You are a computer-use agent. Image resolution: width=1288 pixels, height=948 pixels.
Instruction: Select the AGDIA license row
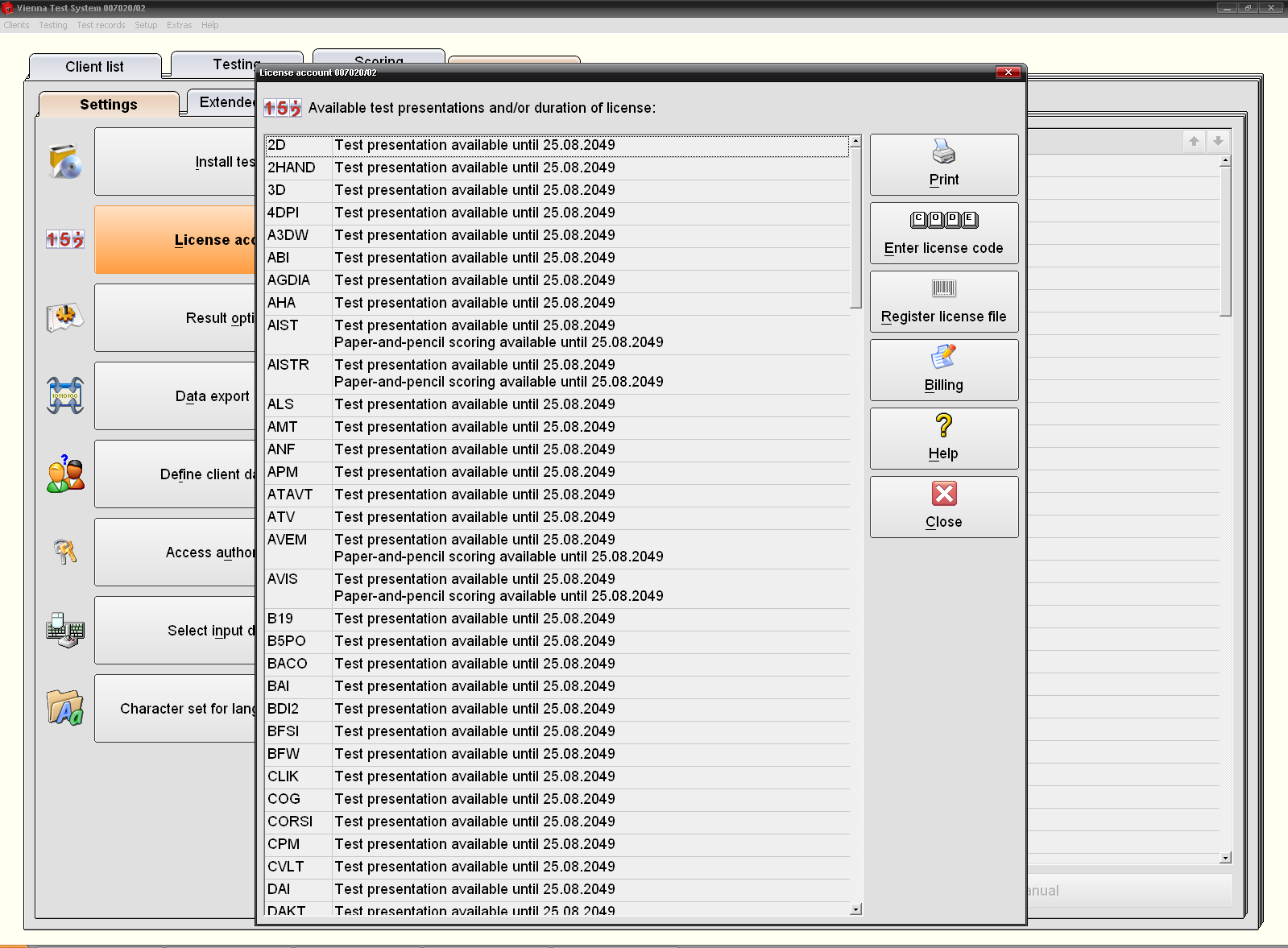[x=557, y=280]
